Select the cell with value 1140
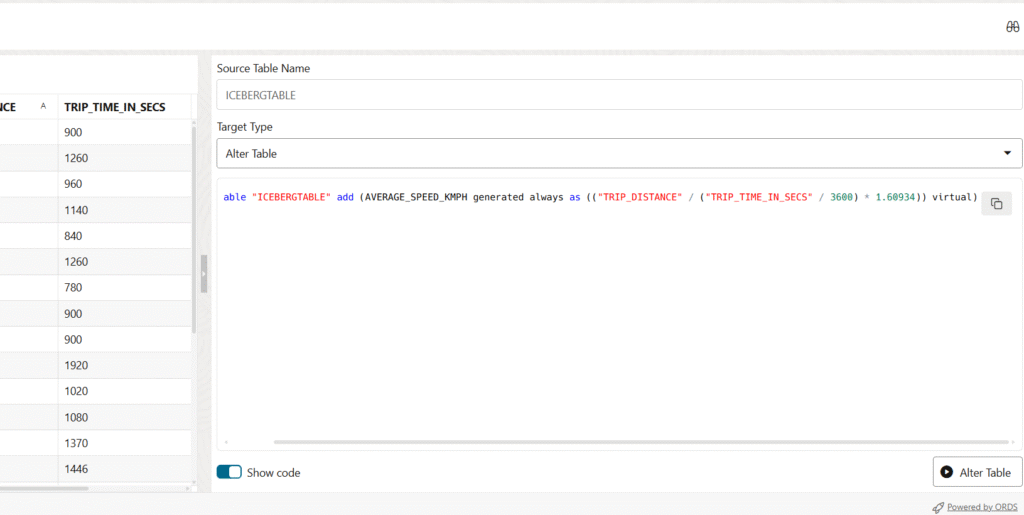This screenshot has height=515, width=1024. [x=123, y=210]
